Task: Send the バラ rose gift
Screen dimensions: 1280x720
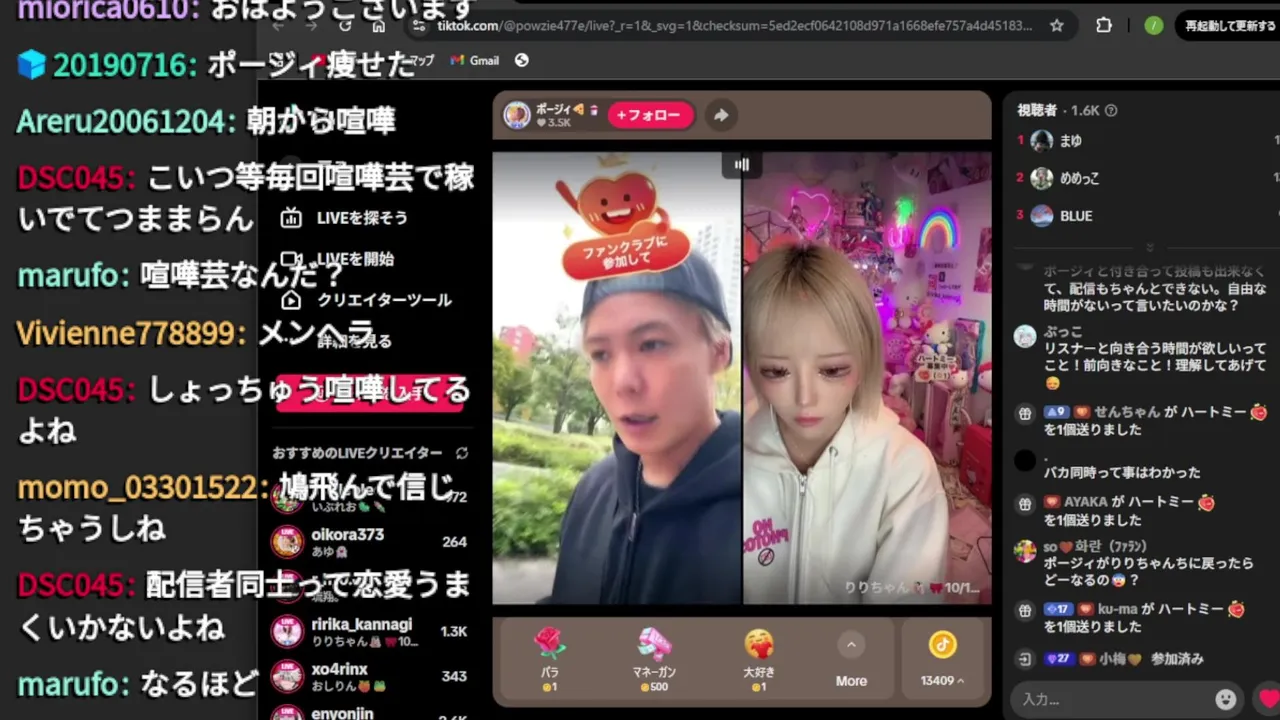Action: coord(549,660)
